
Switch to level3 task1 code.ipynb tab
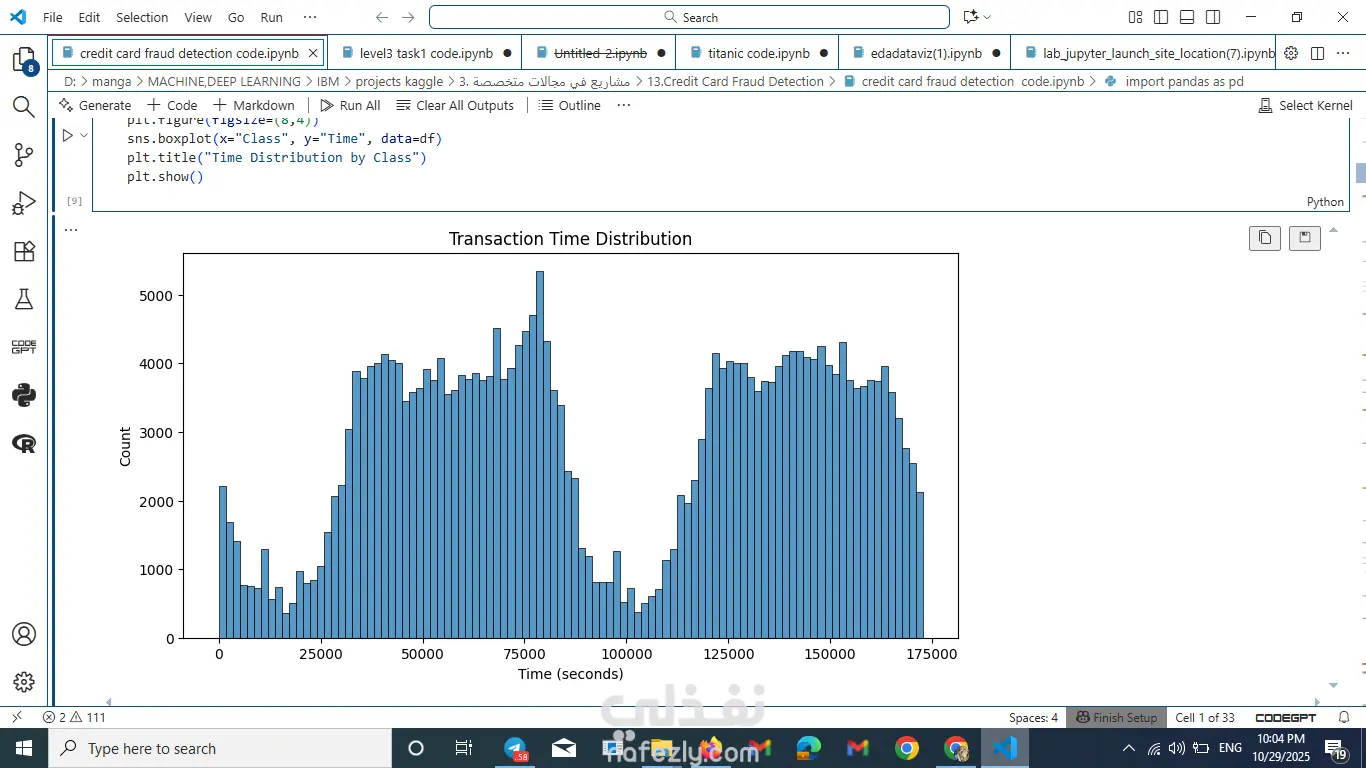pyautogui.click(x=426, y=53)
